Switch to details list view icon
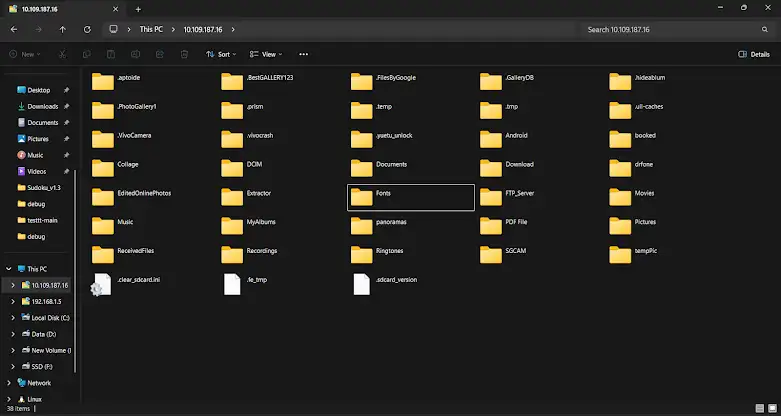The width and height of the screenshot is (781, 416). coord(760,409)
